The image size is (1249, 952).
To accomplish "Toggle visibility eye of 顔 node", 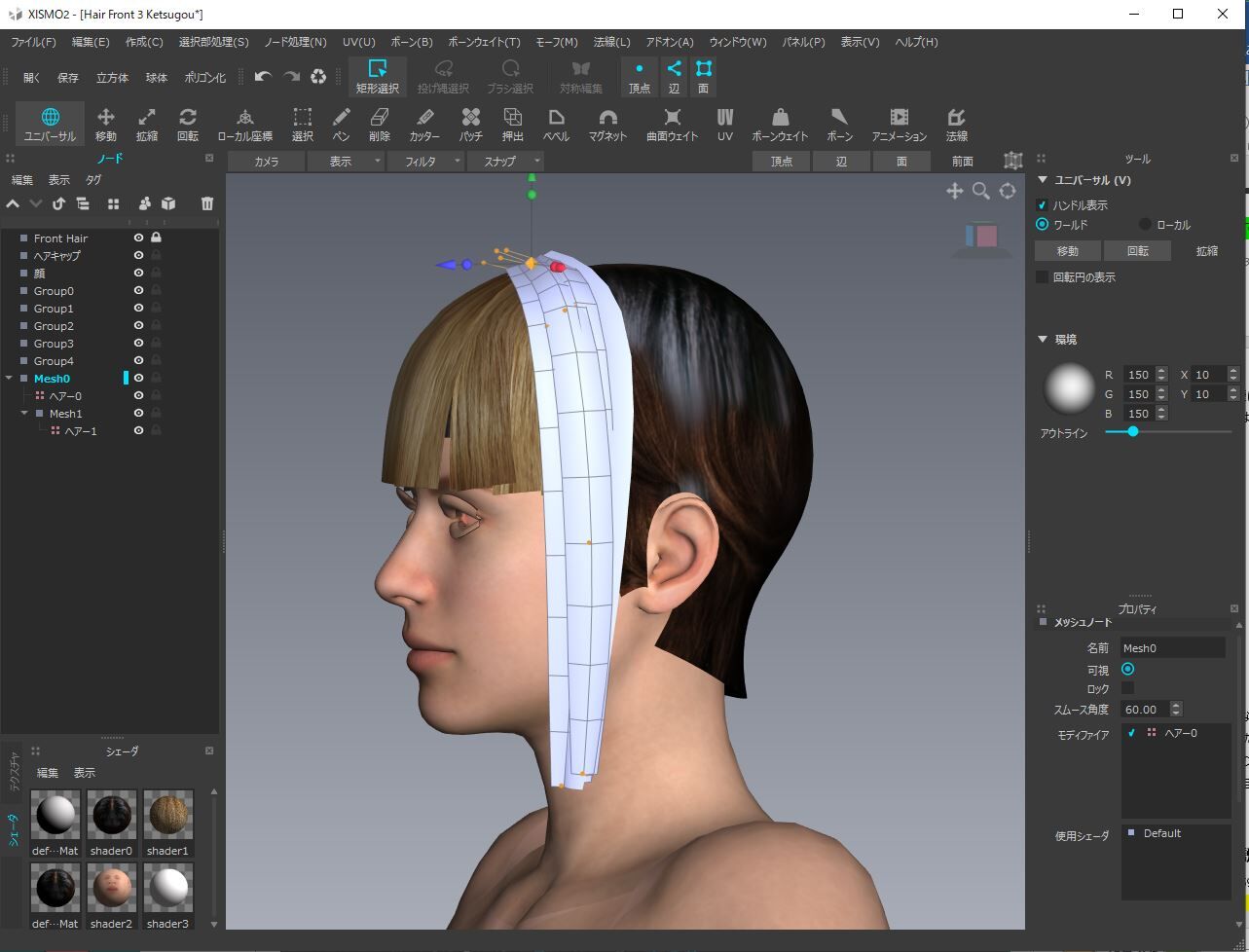I will (139, 274).
